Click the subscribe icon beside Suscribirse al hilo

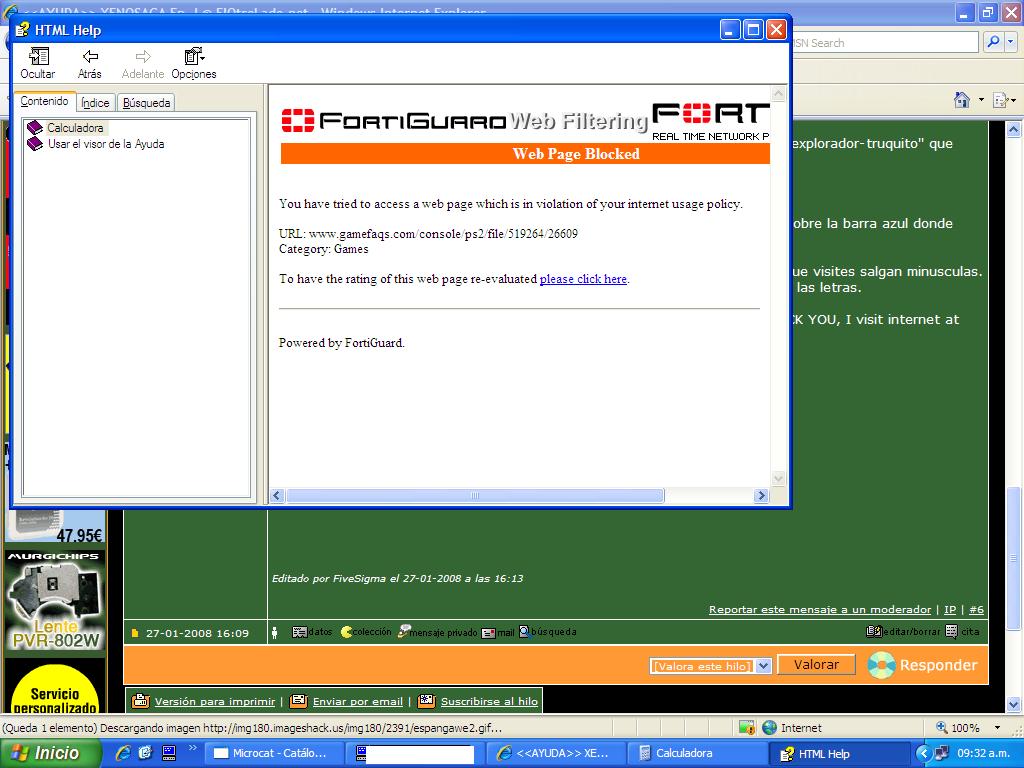pos(426,701)
